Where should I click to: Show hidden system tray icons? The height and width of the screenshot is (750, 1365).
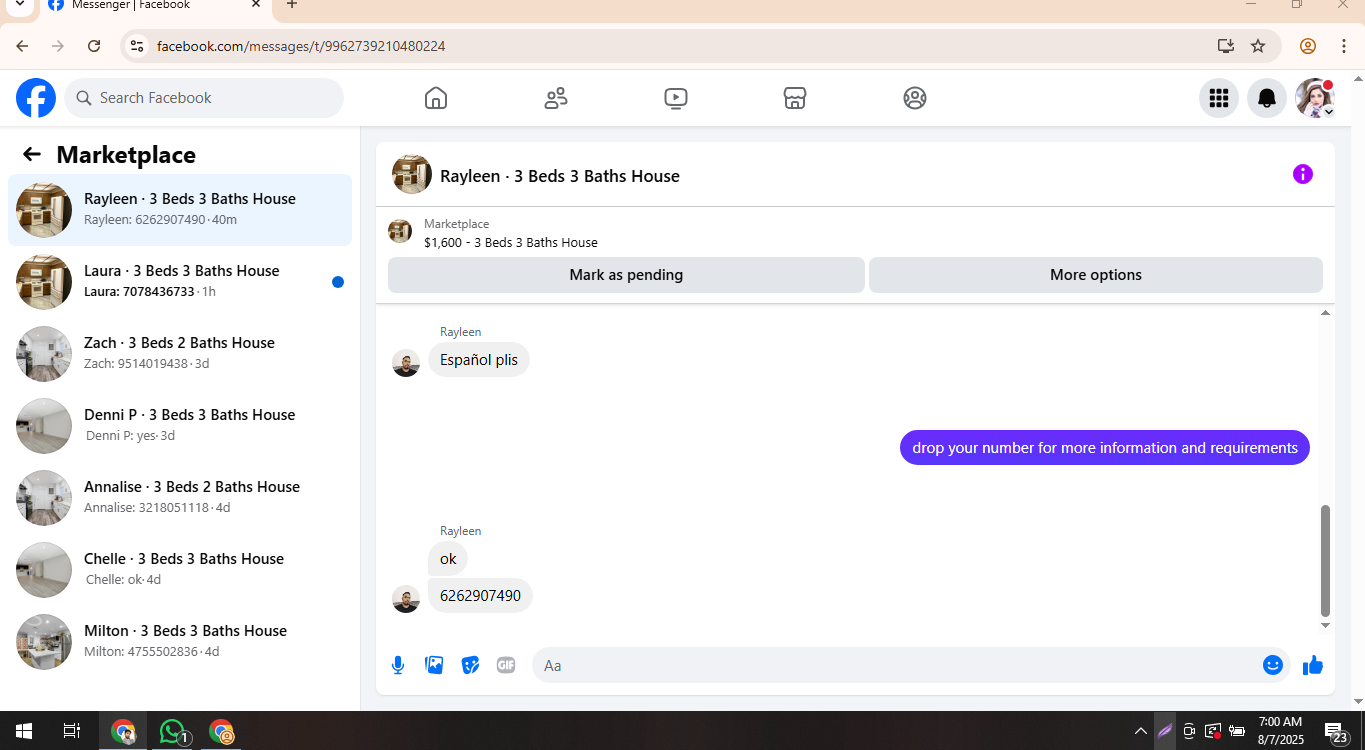(x=1140, y=731)
